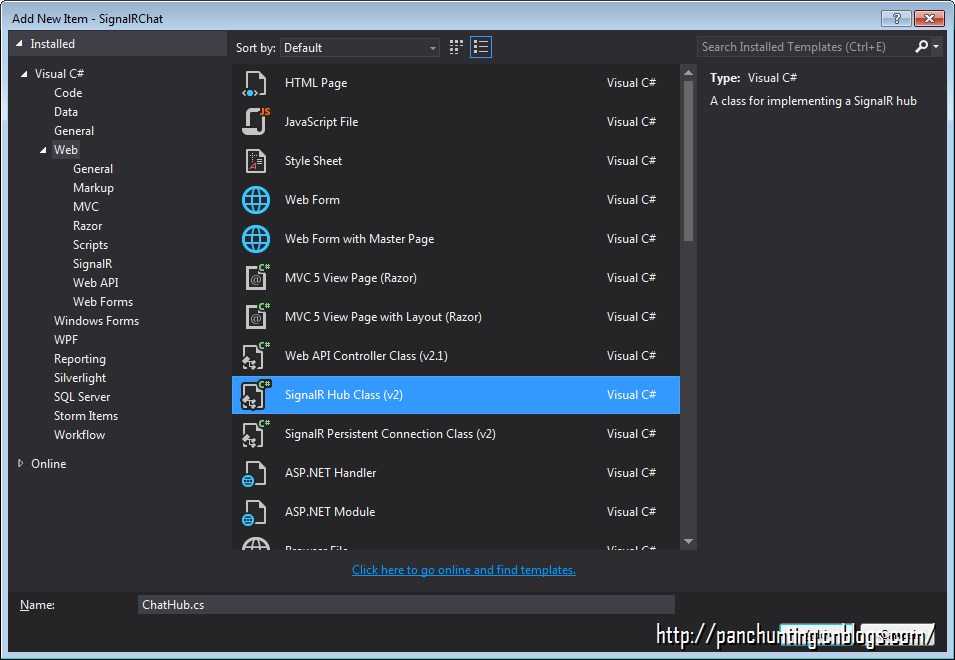Click the template list scrollbar down arrow

688,541
